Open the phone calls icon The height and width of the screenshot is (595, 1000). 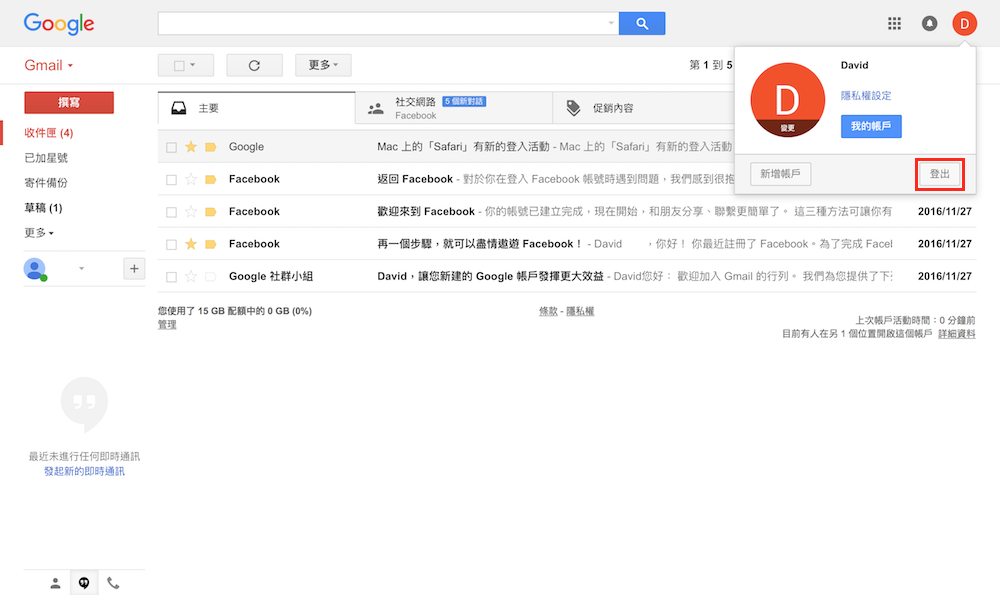tap(113, 583)
